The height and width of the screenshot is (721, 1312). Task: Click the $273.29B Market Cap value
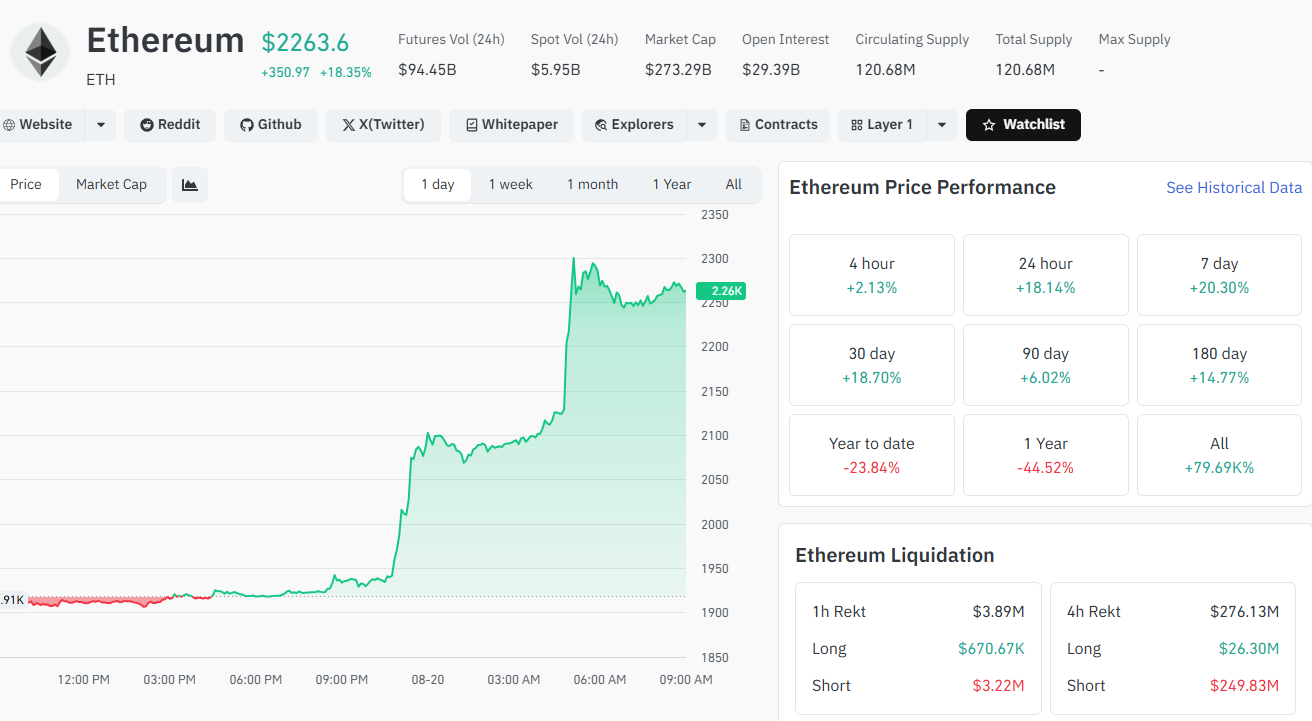point(678,70)
